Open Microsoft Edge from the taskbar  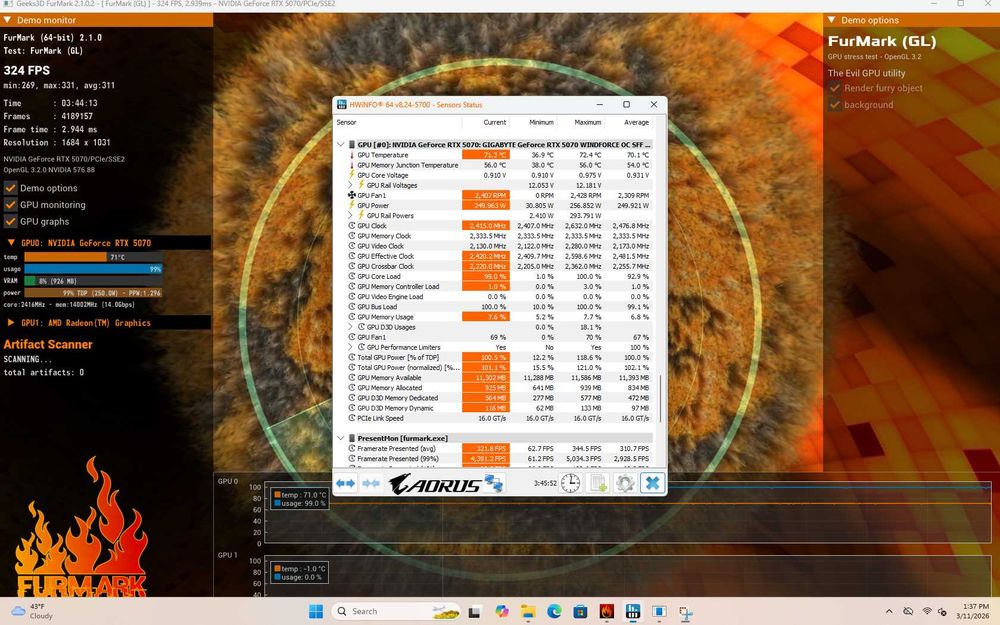coord(554,612)
